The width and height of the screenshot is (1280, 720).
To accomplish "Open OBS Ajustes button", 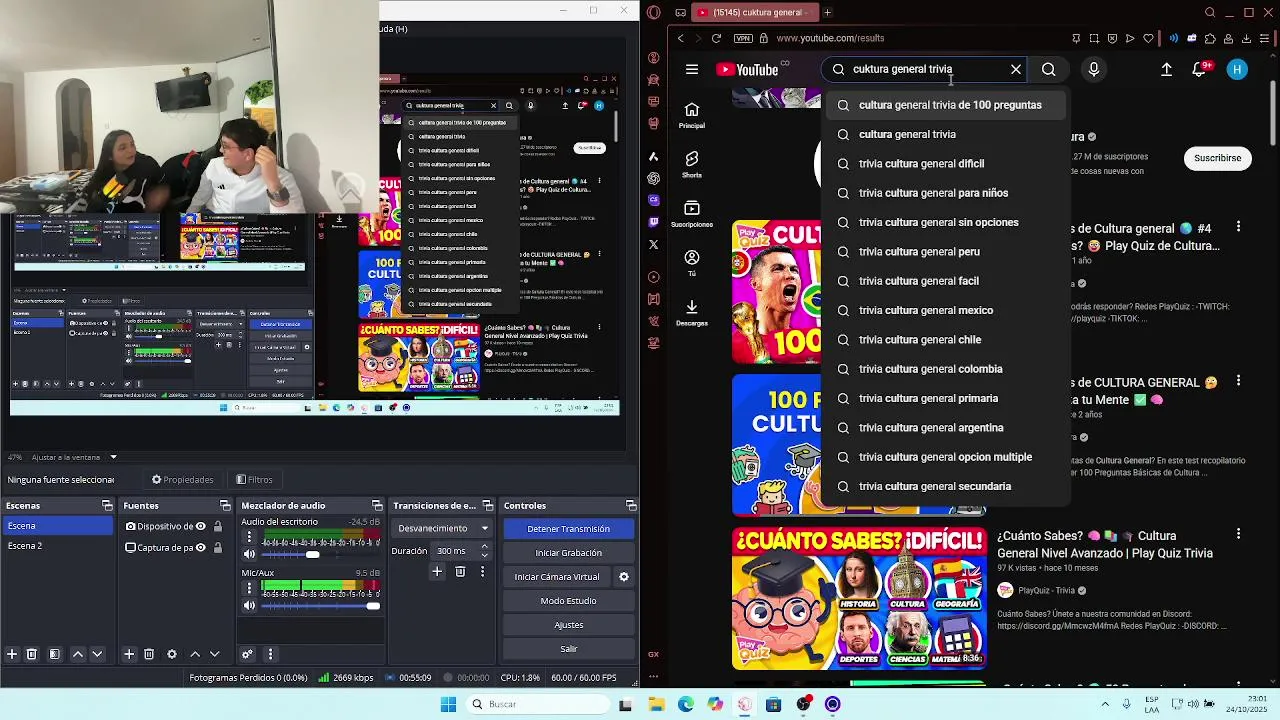I will coord(568,625).
